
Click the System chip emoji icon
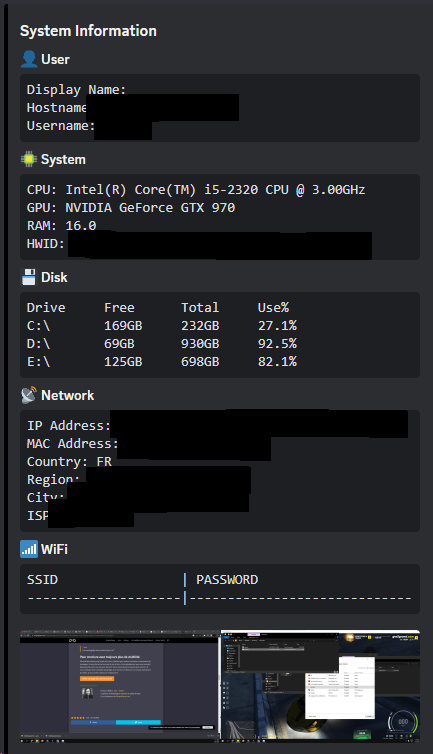click(29, 159)
